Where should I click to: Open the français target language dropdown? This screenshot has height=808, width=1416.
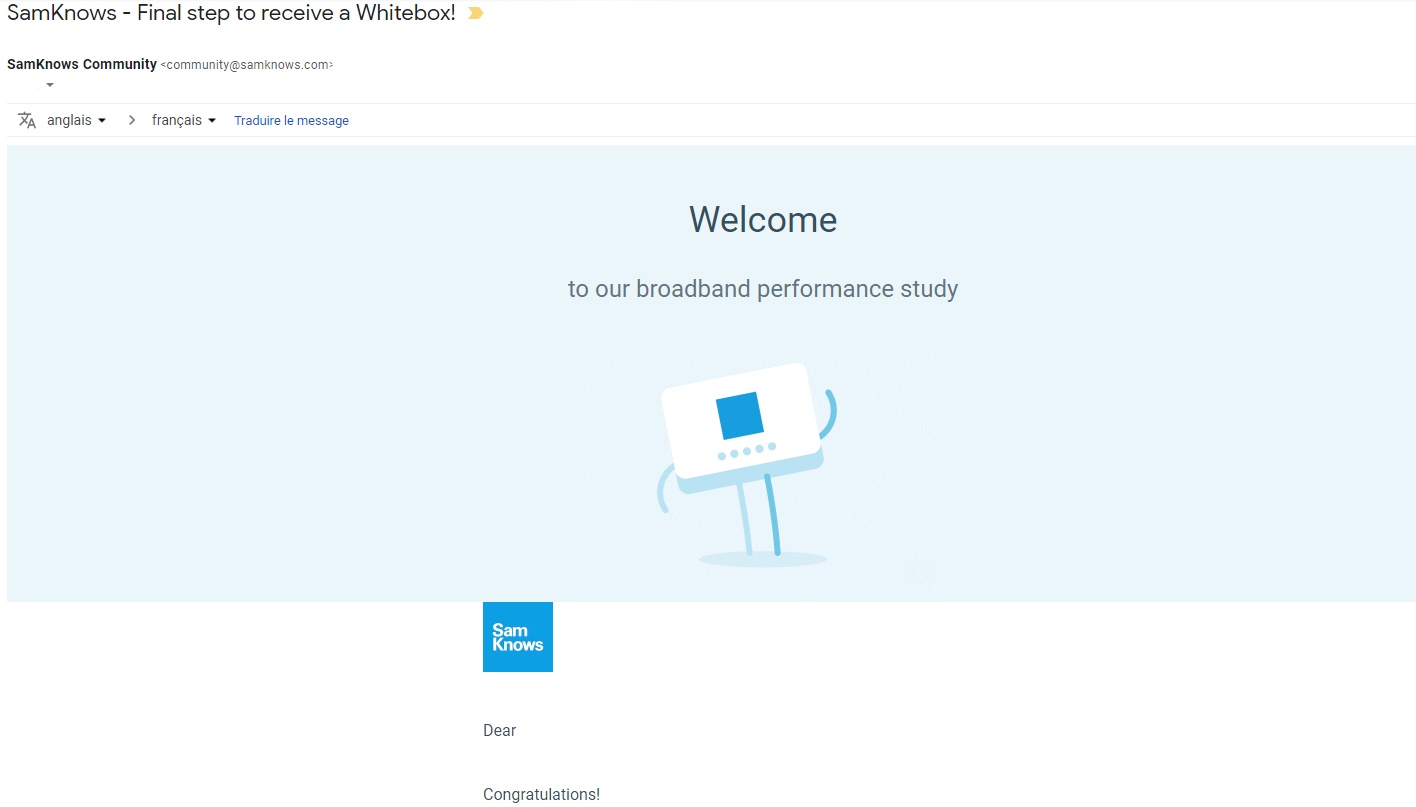click(x=184, y=120)
